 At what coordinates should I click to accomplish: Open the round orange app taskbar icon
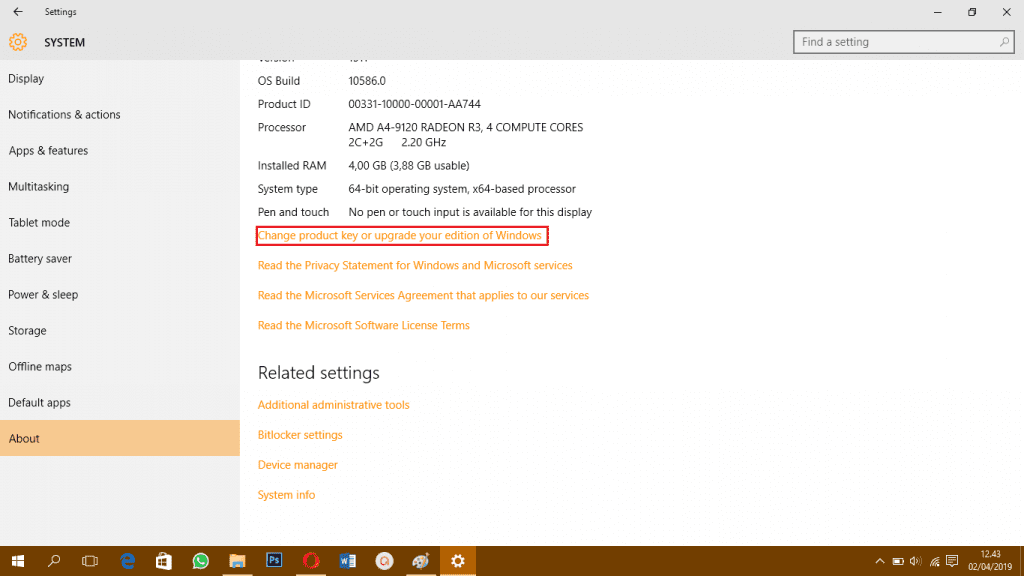385,561
